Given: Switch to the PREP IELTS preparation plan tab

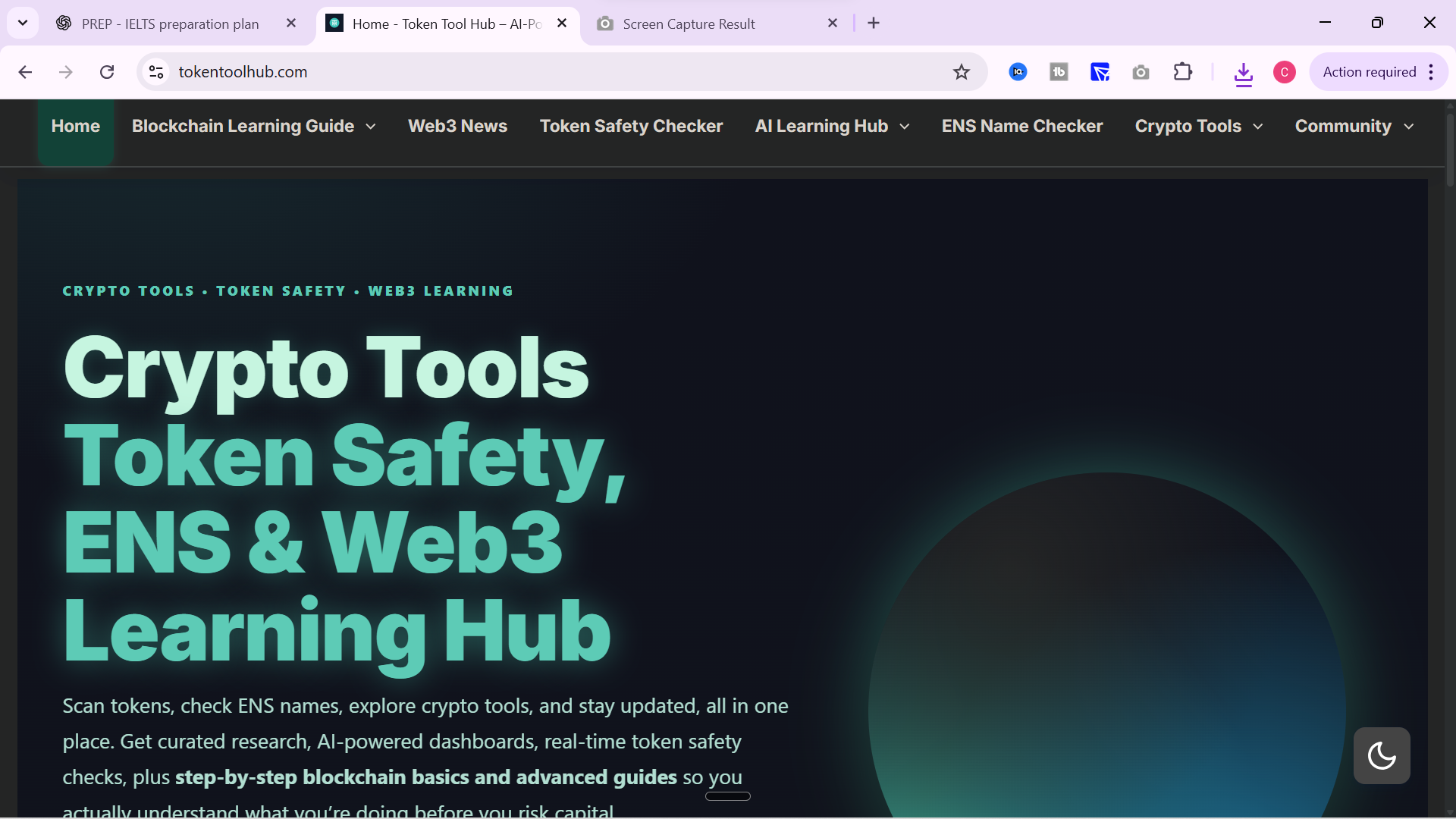Looking at the screenshot, I should 169,24.
